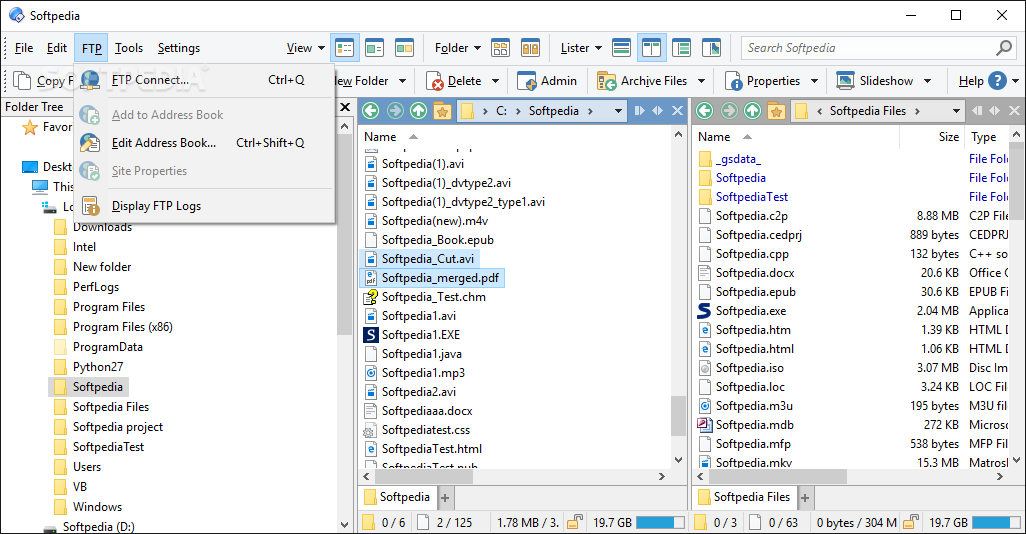
Task: Click the Help button
Action: point(982,81)
